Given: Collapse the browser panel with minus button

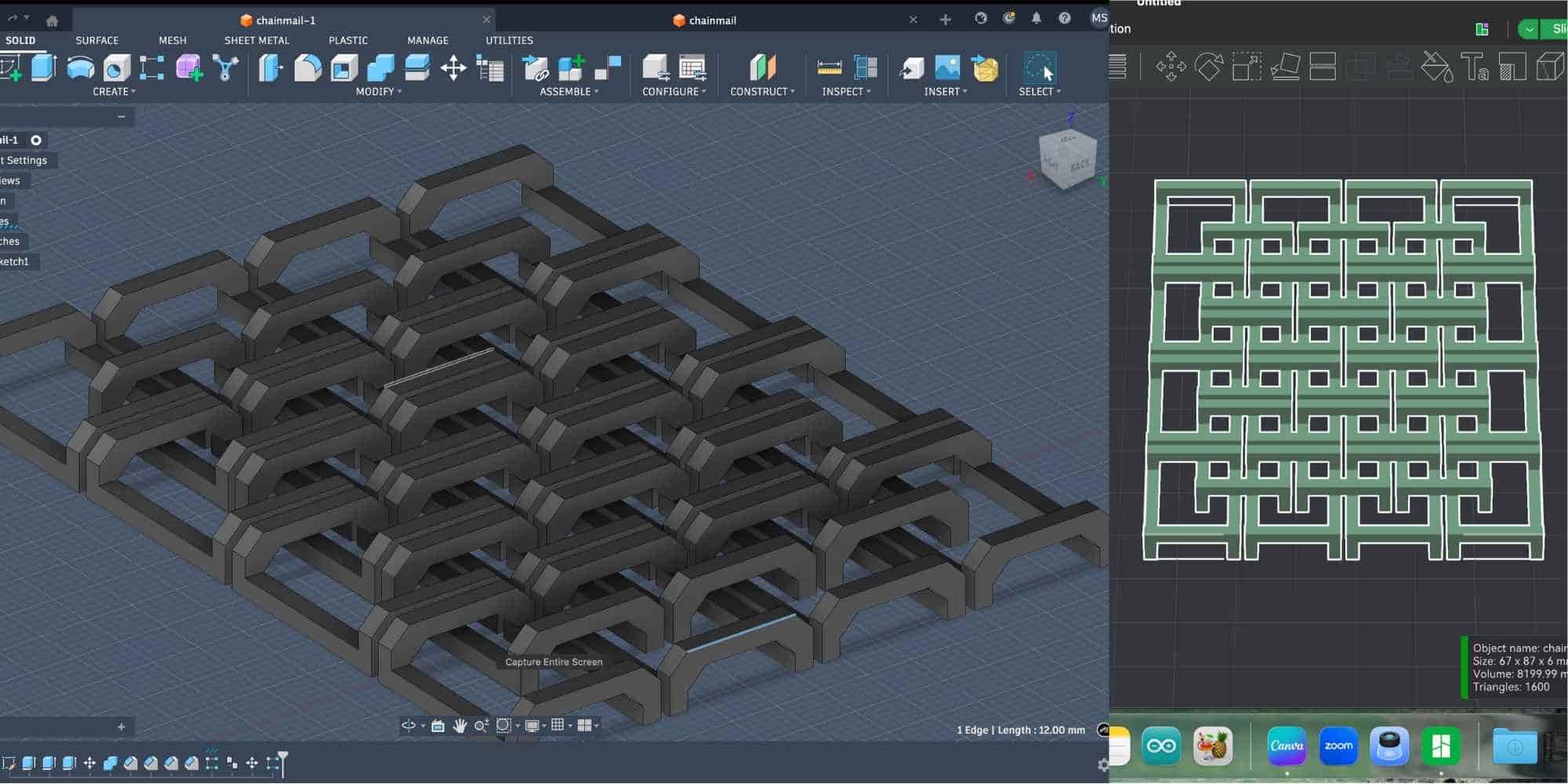Looking at the screenshot, I should point(122,117).
